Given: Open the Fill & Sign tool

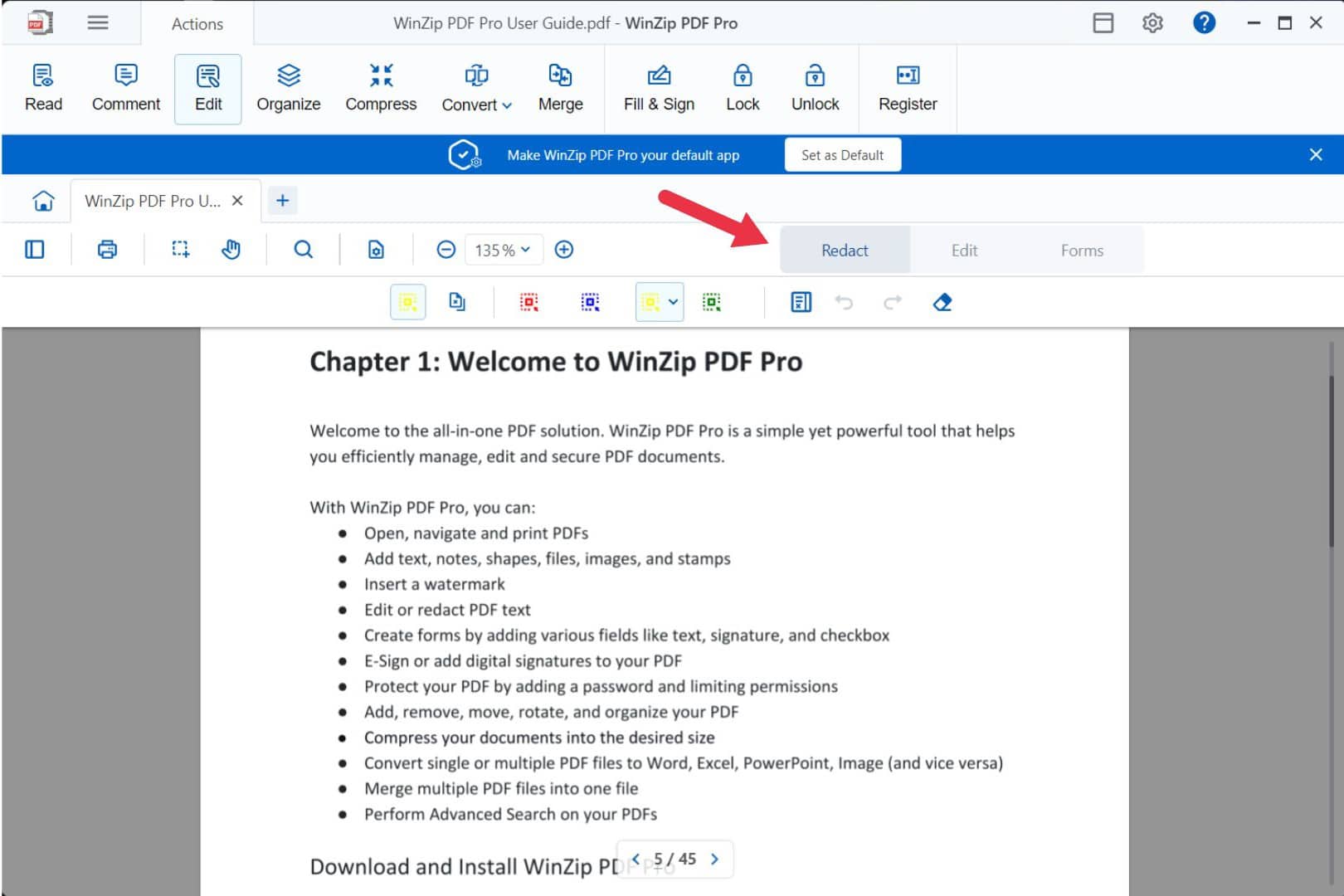Looking at the screenshot, I should click(659, 88).
